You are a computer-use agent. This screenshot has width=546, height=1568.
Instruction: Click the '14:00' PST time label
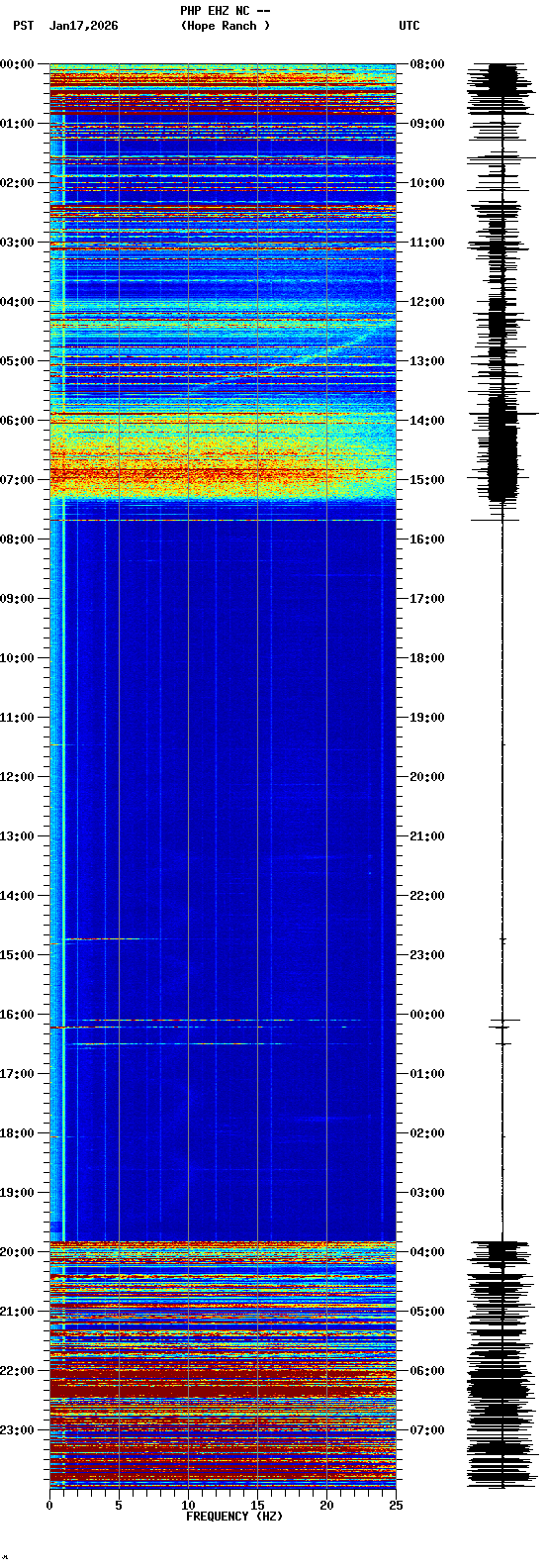pos(18,896)
